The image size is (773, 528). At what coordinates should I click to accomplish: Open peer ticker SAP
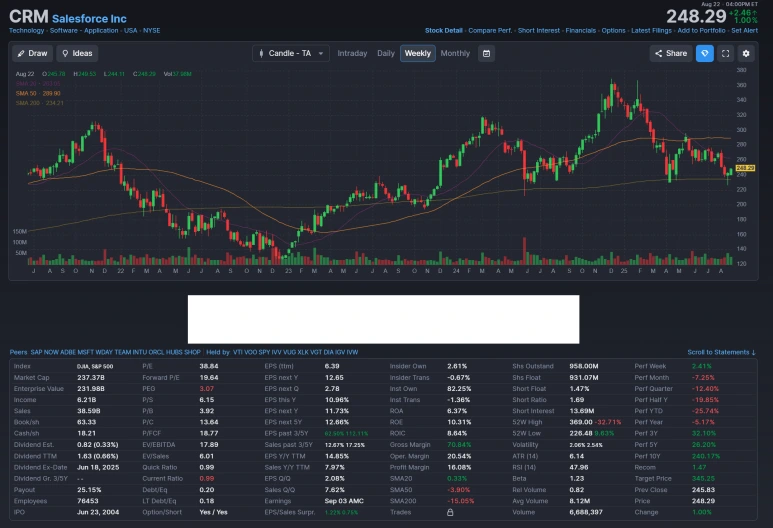36,352
